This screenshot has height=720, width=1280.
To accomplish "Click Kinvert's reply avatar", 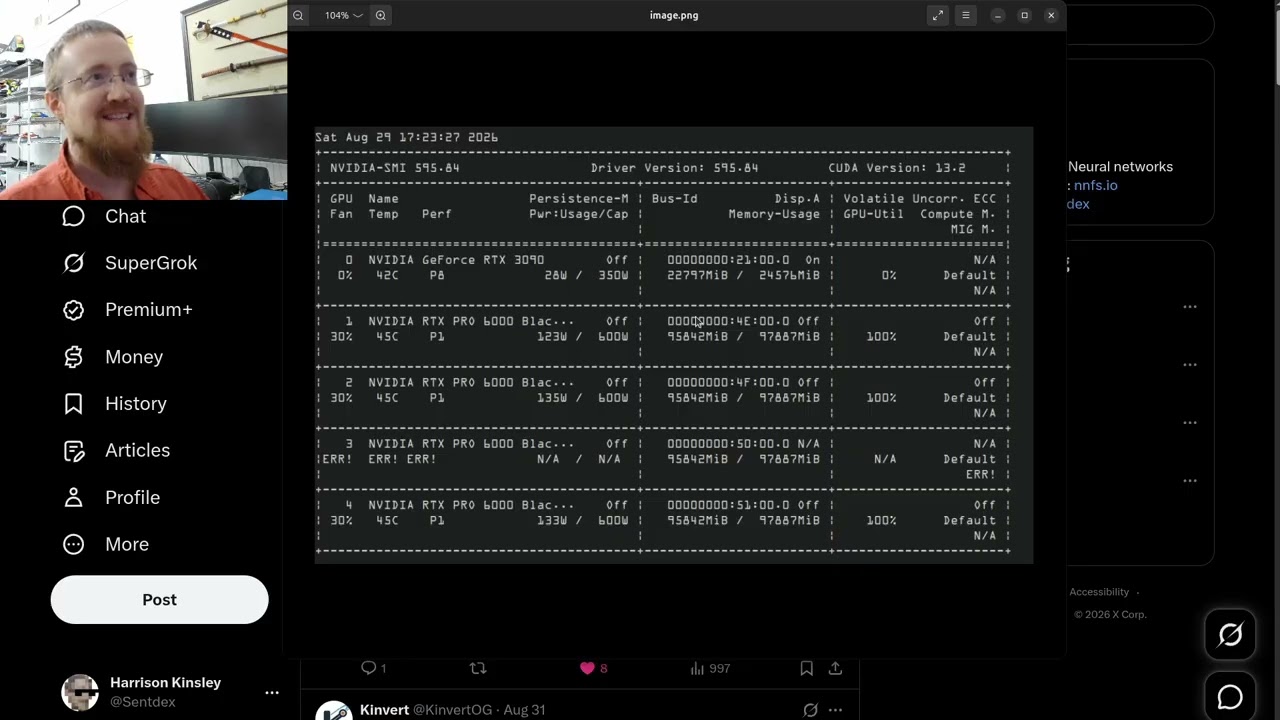I will [x=334, y=711].
